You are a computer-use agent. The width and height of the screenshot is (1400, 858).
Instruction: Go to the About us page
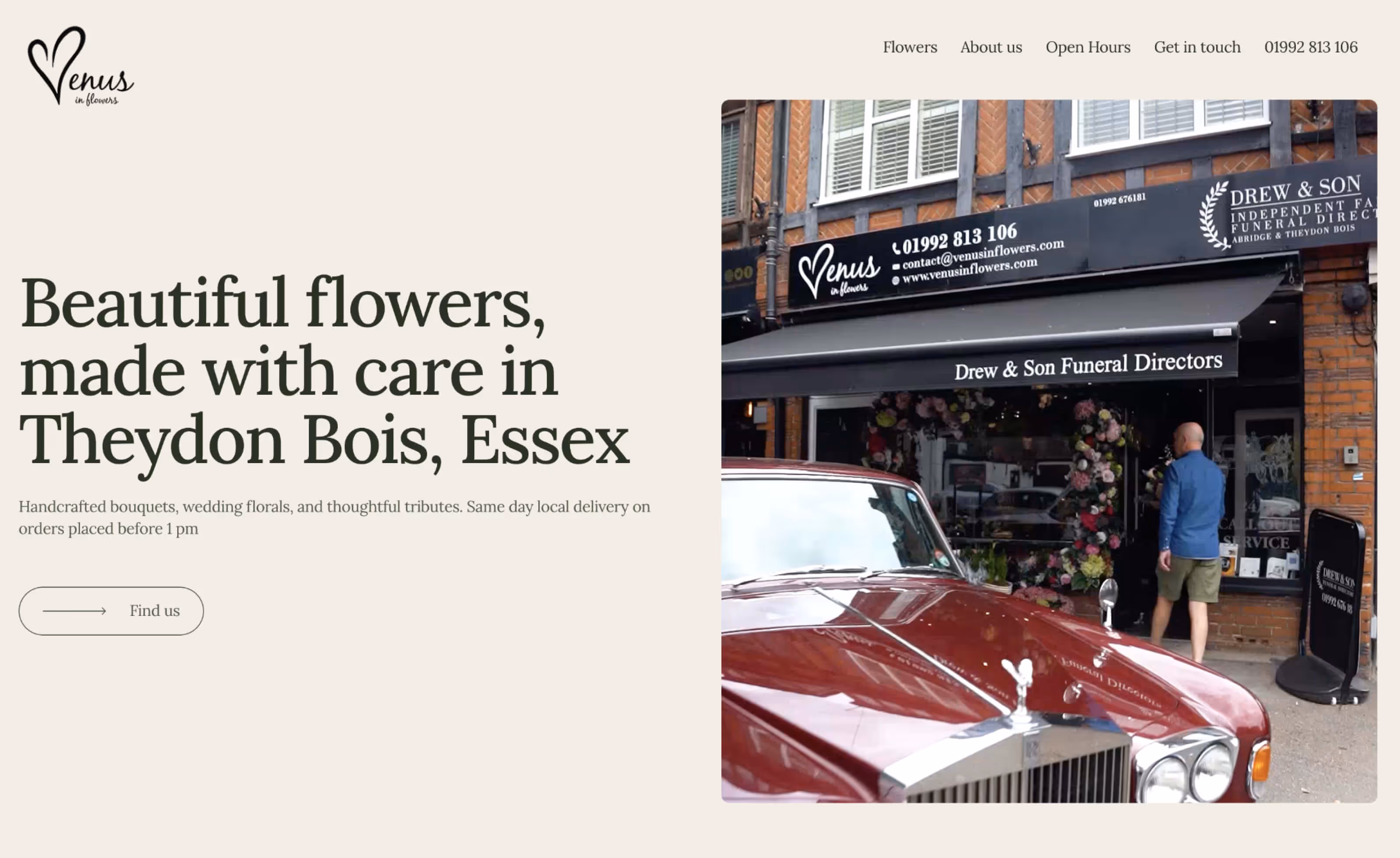(x=991, y=47)
